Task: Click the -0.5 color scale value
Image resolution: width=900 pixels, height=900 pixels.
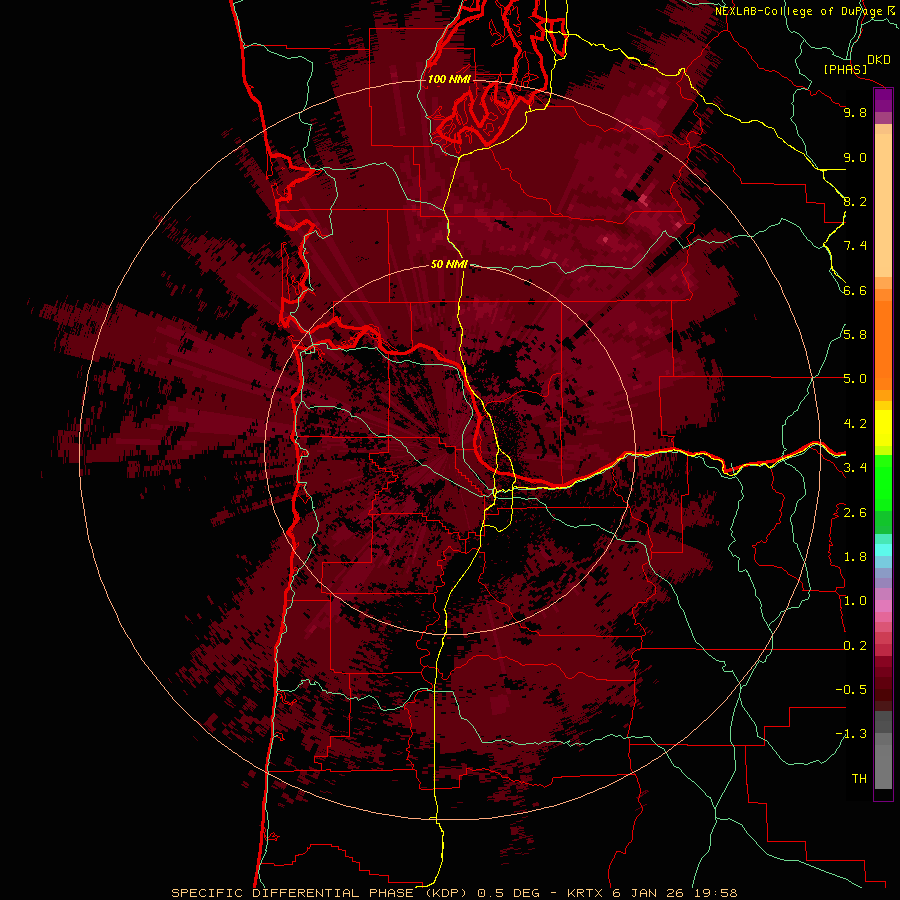Action: click(x=851, y=690)
